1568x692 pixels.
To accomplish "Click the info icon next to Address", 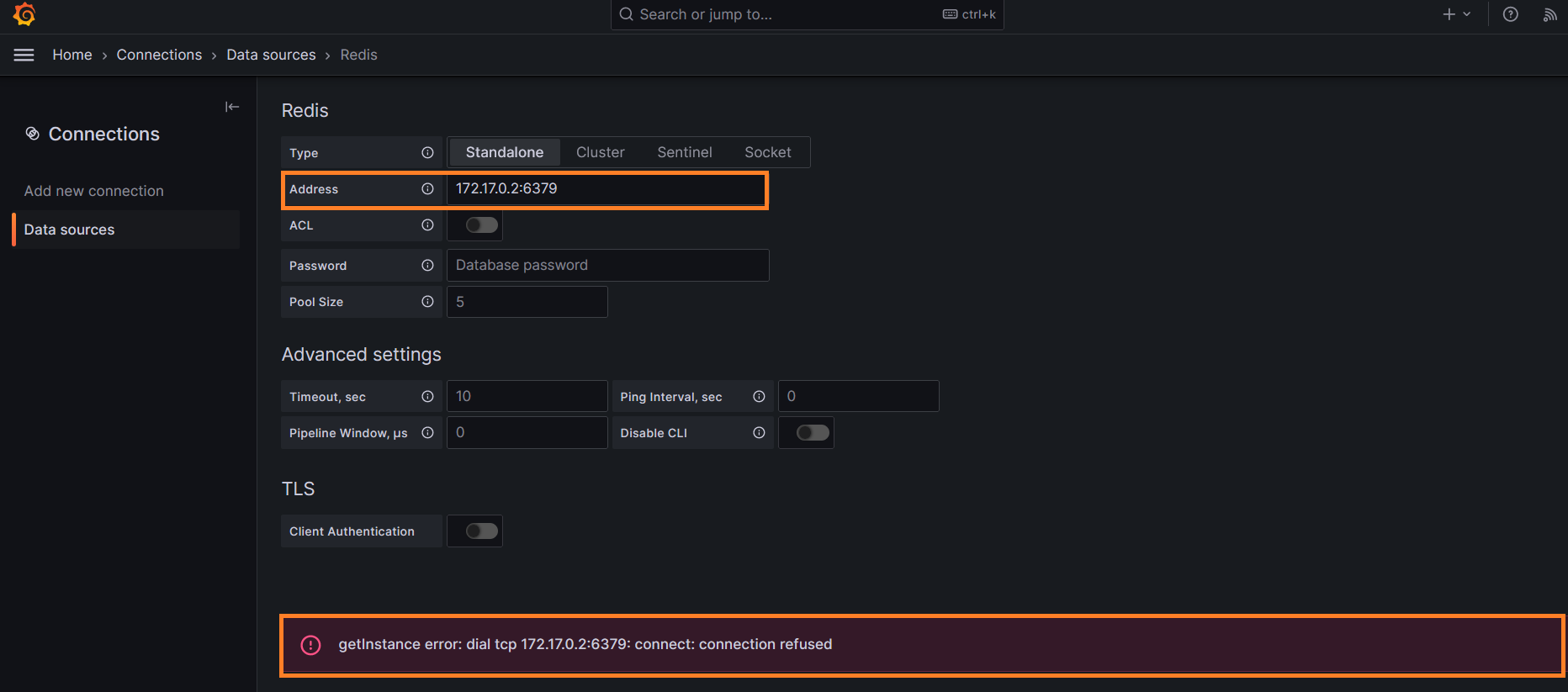I will [x=427, y=189].
